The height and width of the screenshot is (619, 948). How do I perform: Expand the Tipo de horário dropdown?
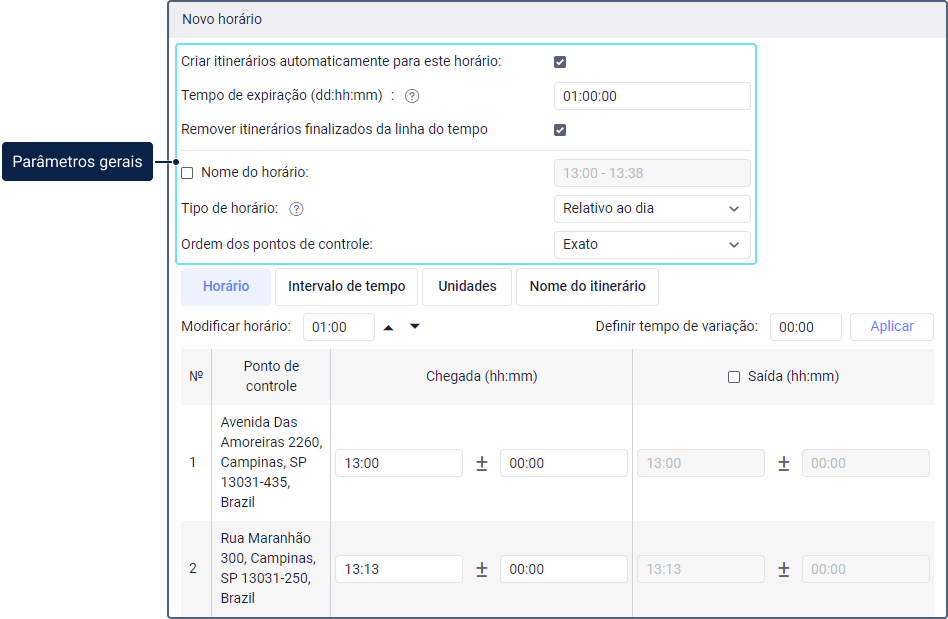651,209
